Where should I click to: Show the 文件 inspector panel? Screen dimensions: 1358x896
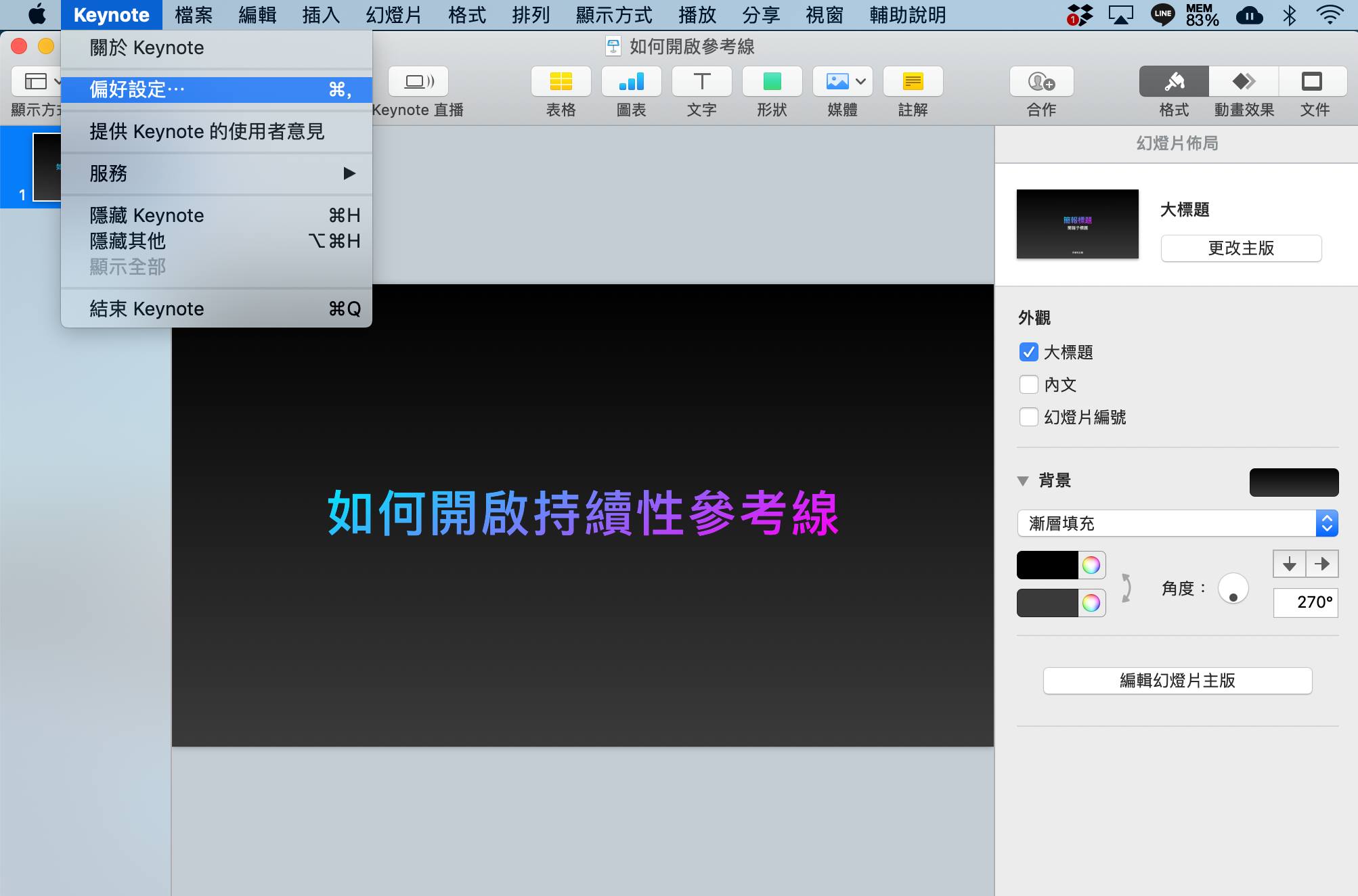click(1313, 82)
